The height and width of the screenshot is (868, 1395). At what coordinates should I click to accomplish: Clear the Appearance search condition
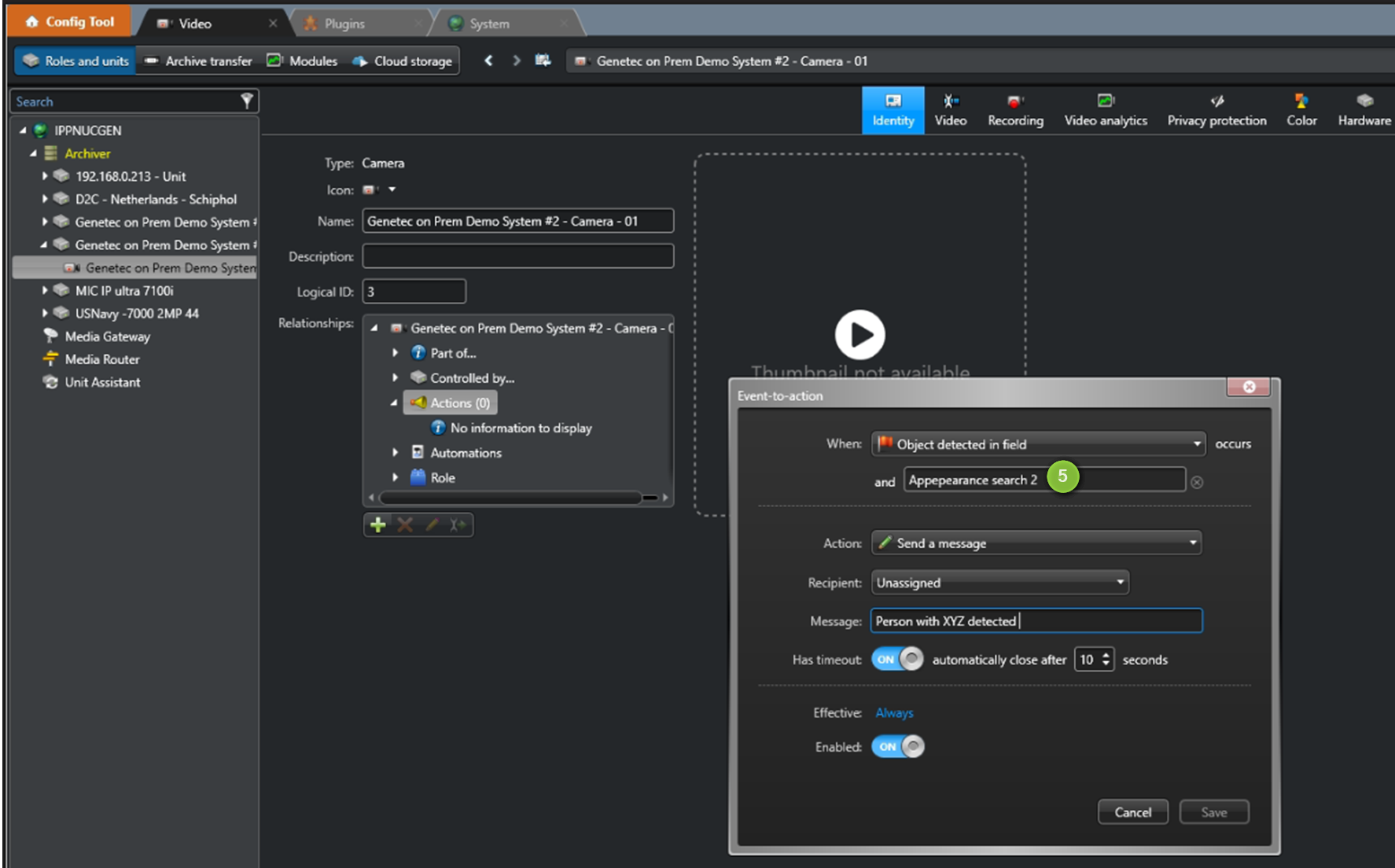pos(1197,482)
